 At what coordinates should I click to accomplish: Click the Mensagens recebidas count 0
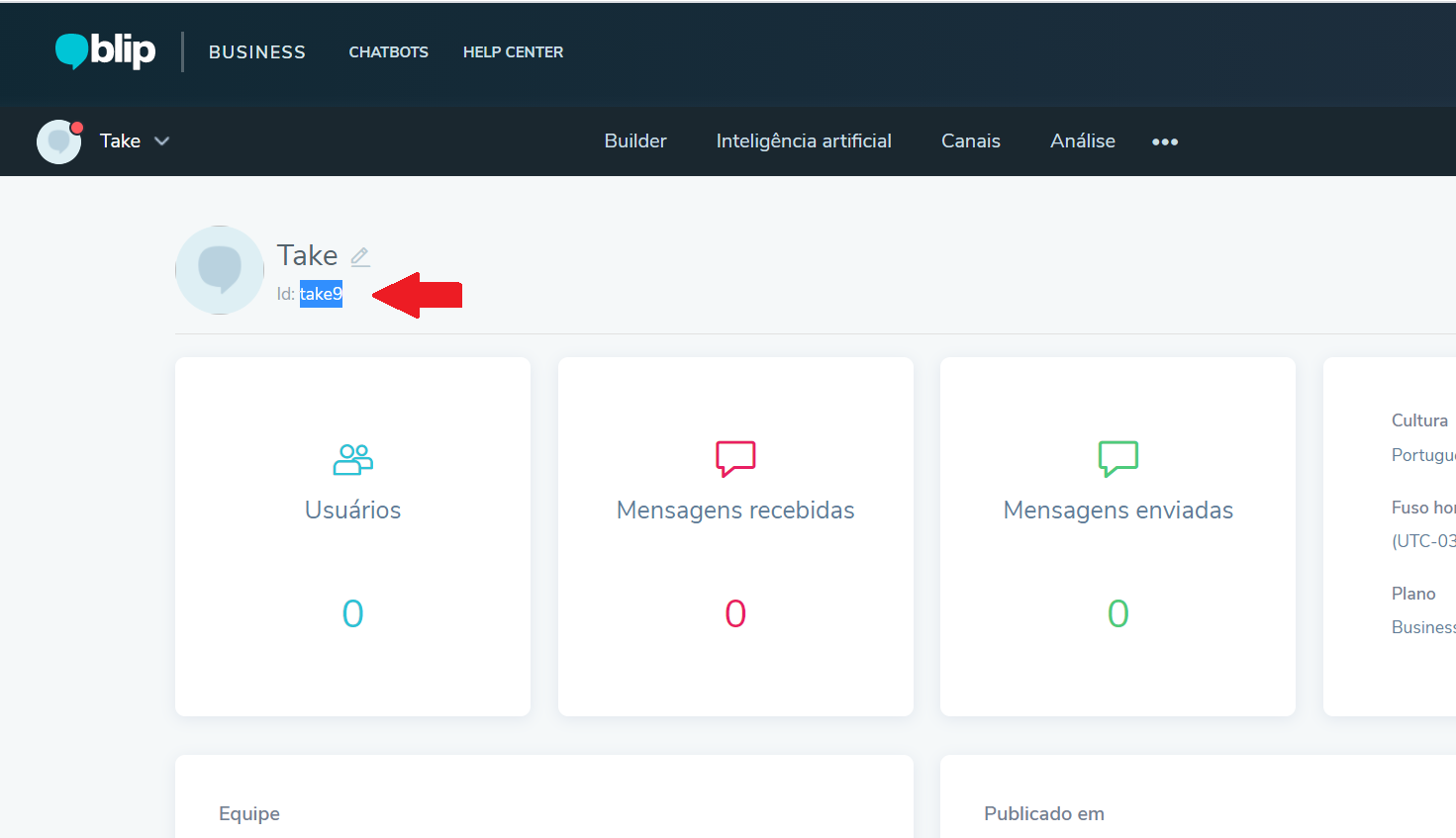point(735,614)
